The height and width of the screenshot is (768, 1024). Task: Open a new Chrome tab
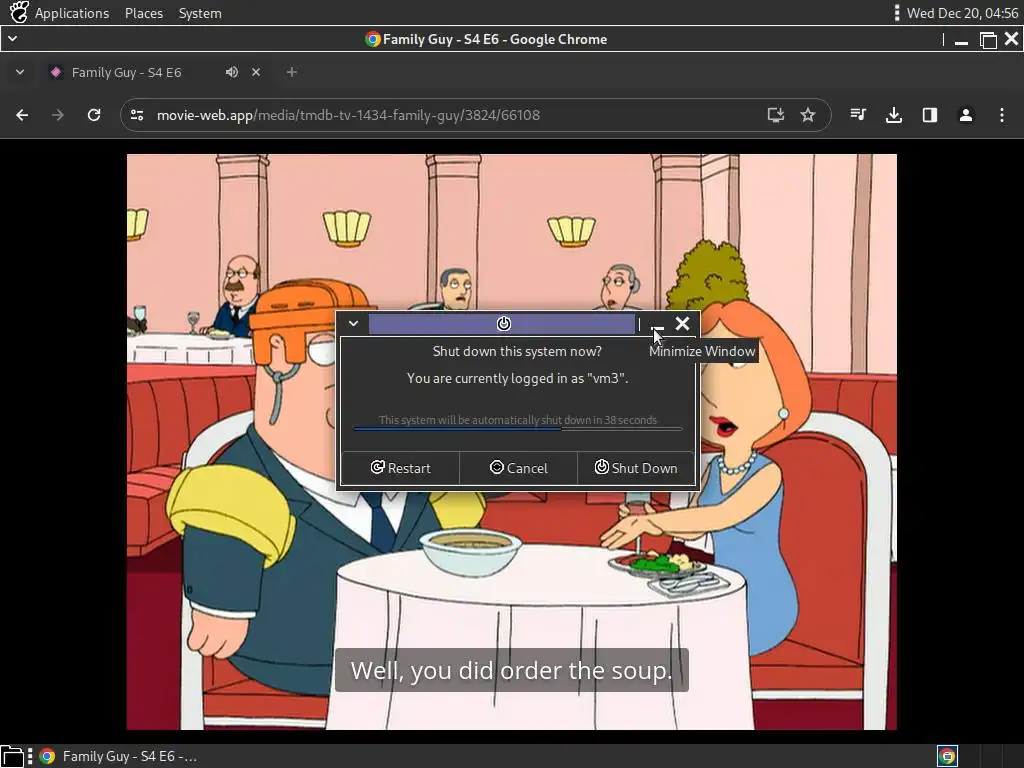coord(292,72)
